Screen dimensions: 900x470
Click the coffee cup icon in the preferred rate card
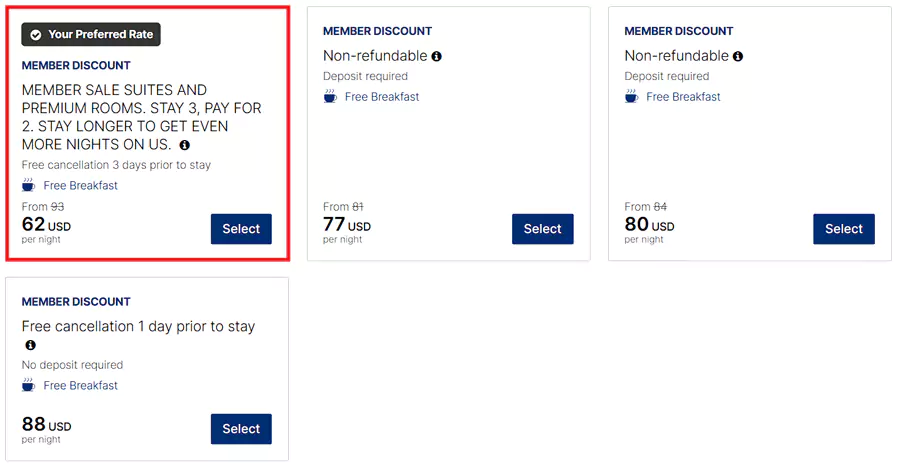[29, 185]
